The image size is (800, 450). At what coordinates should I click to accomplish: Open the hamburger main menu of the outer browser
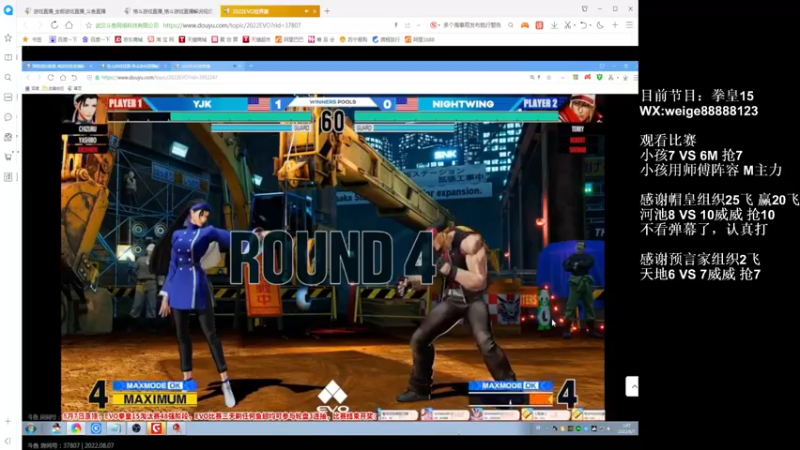(x=630, y=25)
